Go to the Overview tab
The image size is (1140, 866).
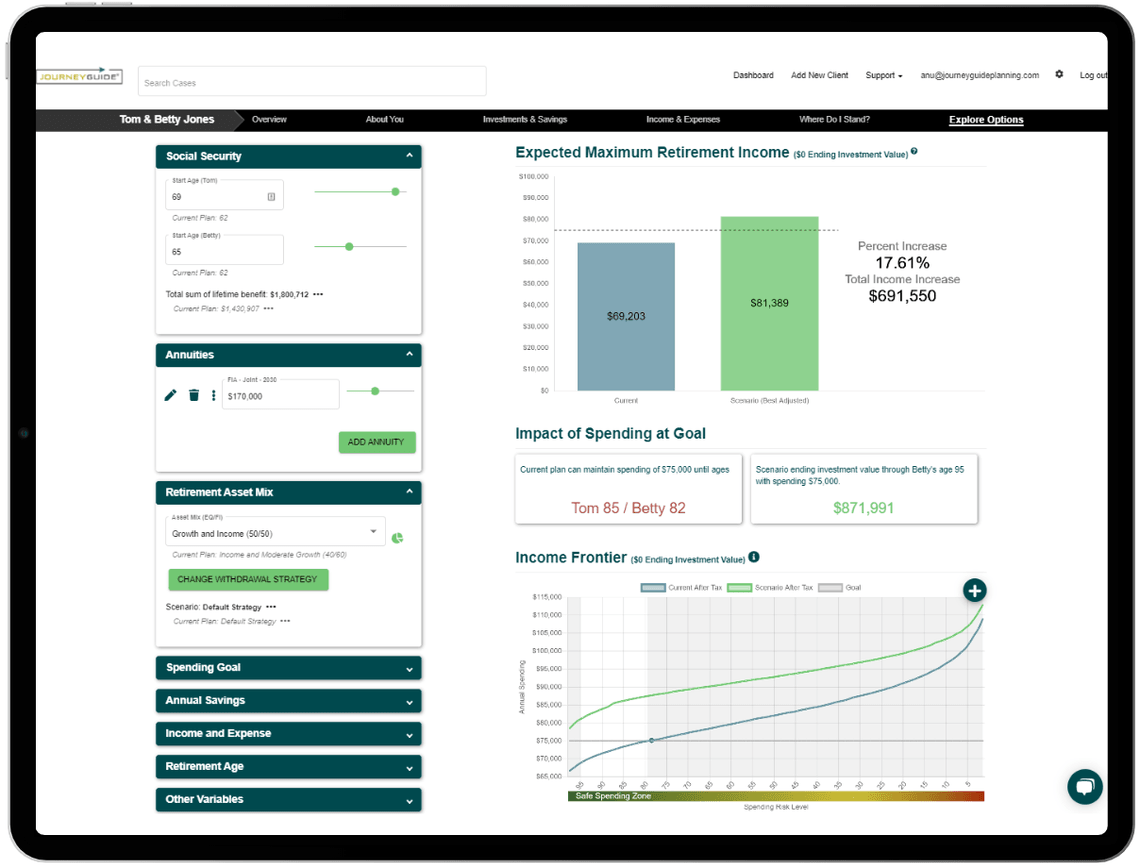coord(269,119)
